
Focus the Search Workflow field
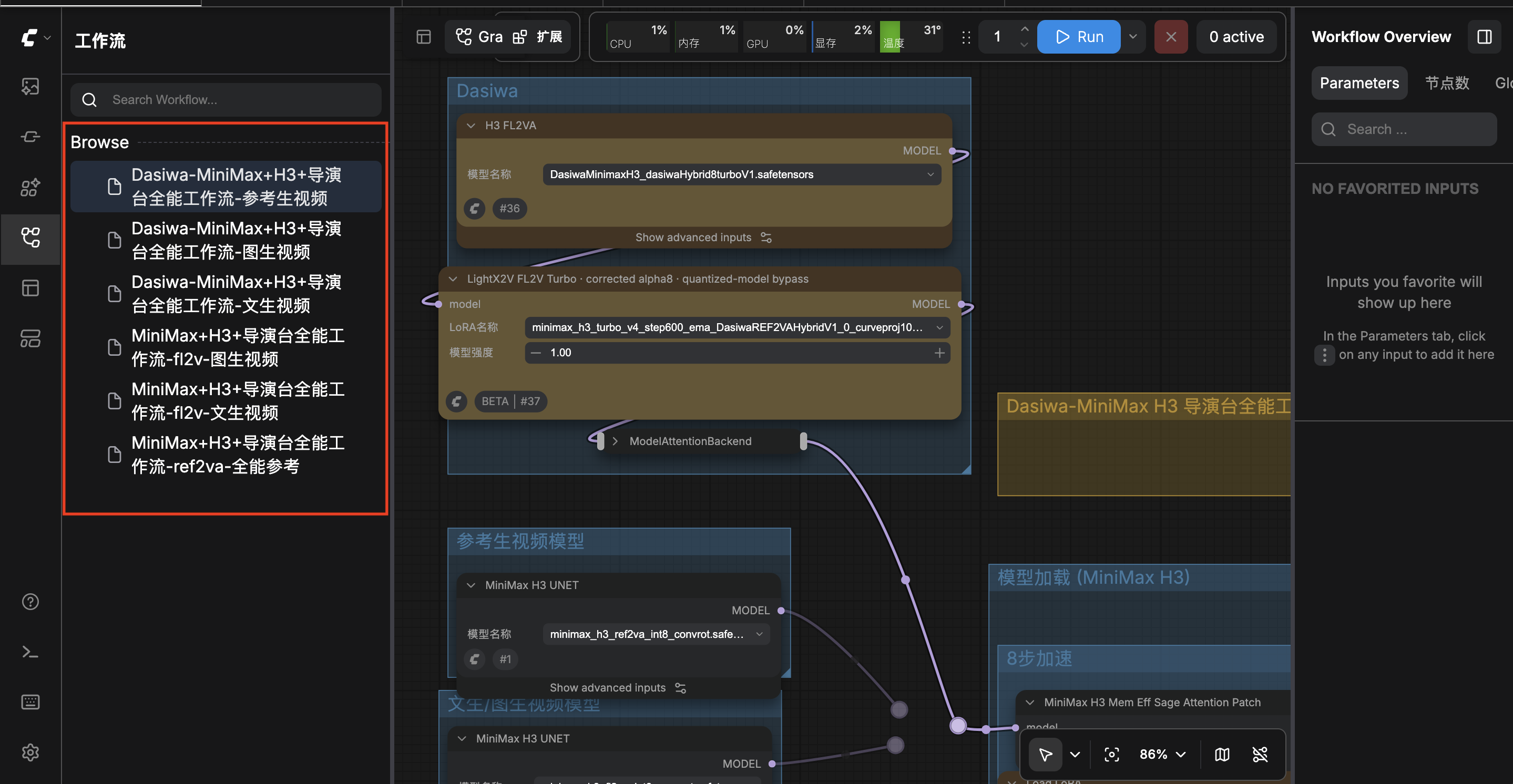[x=226, y=100]
